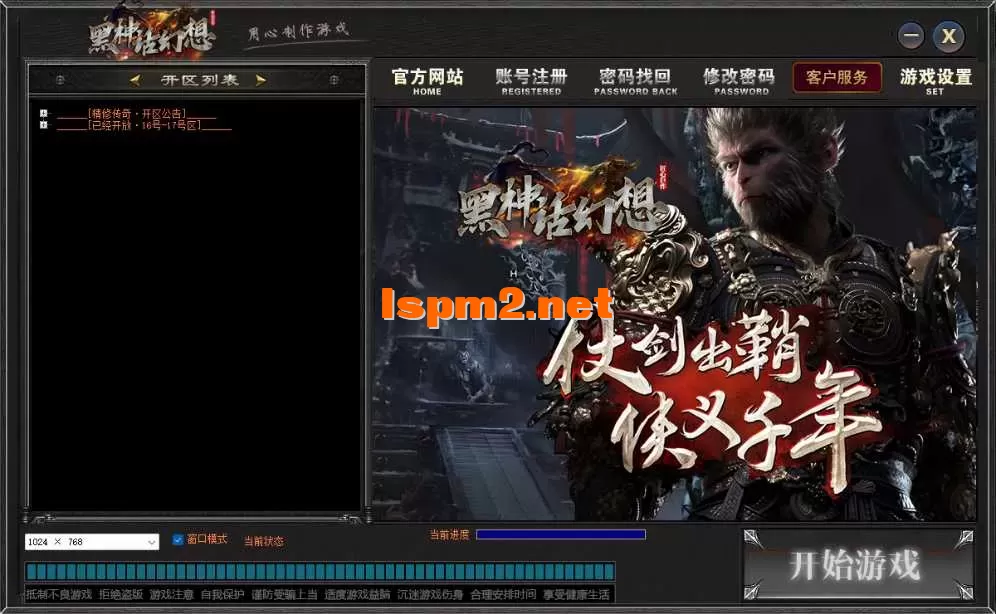996x614 pixels.
Task: Click the 当前状态 status label
Action: coord(264,541)
